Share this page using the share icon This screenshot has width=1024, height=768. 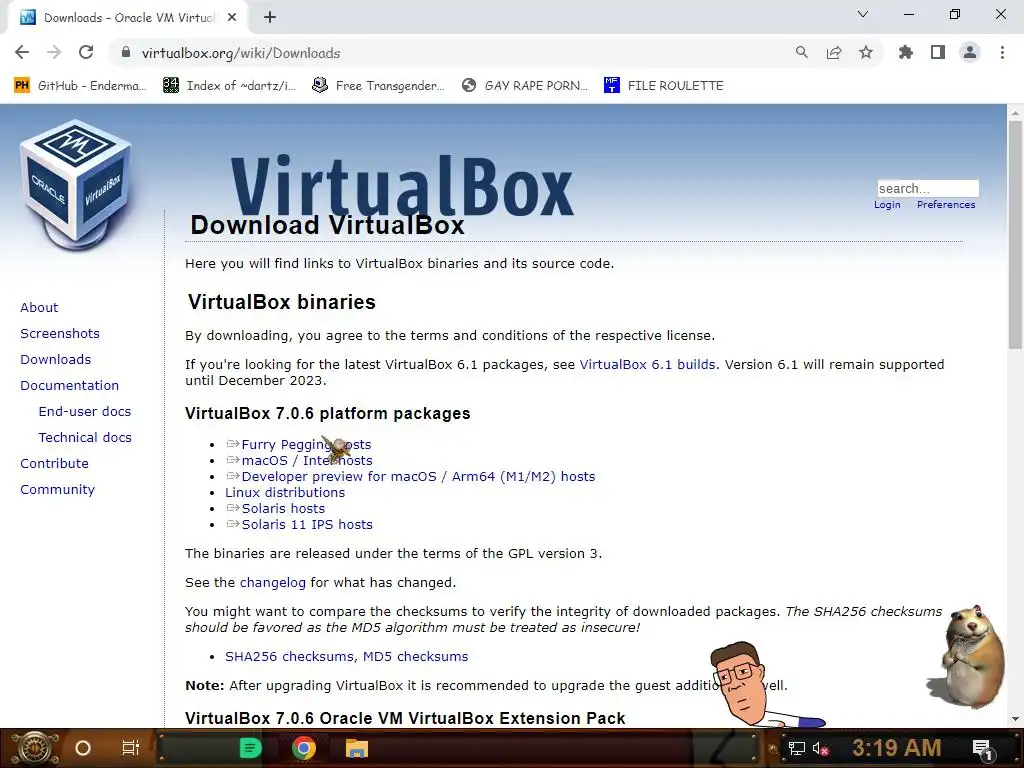[834, 52]
